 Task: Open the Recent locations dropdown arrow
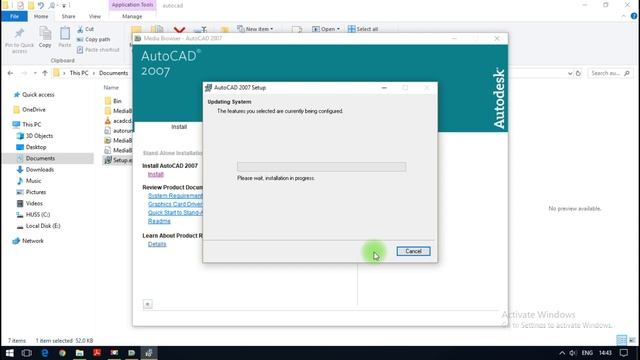[35, 73]
